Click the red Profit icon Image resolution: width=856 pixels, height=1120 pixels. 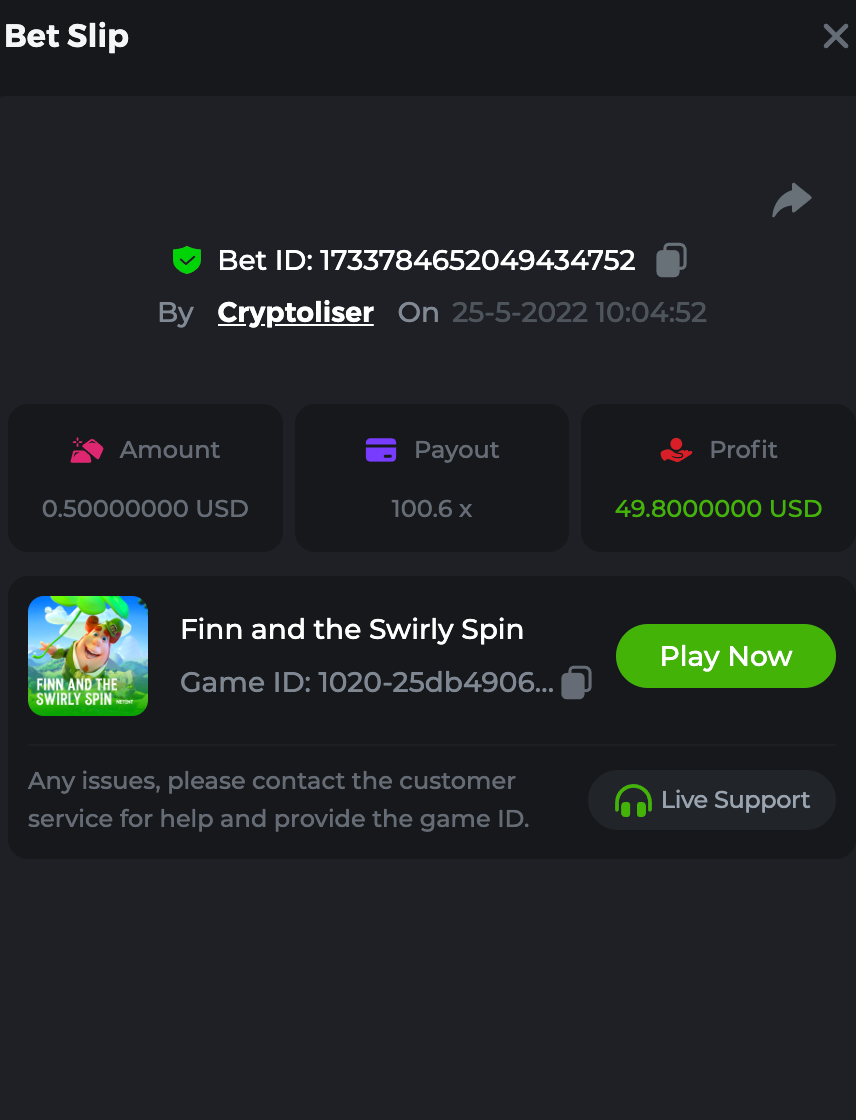point(677,450)
